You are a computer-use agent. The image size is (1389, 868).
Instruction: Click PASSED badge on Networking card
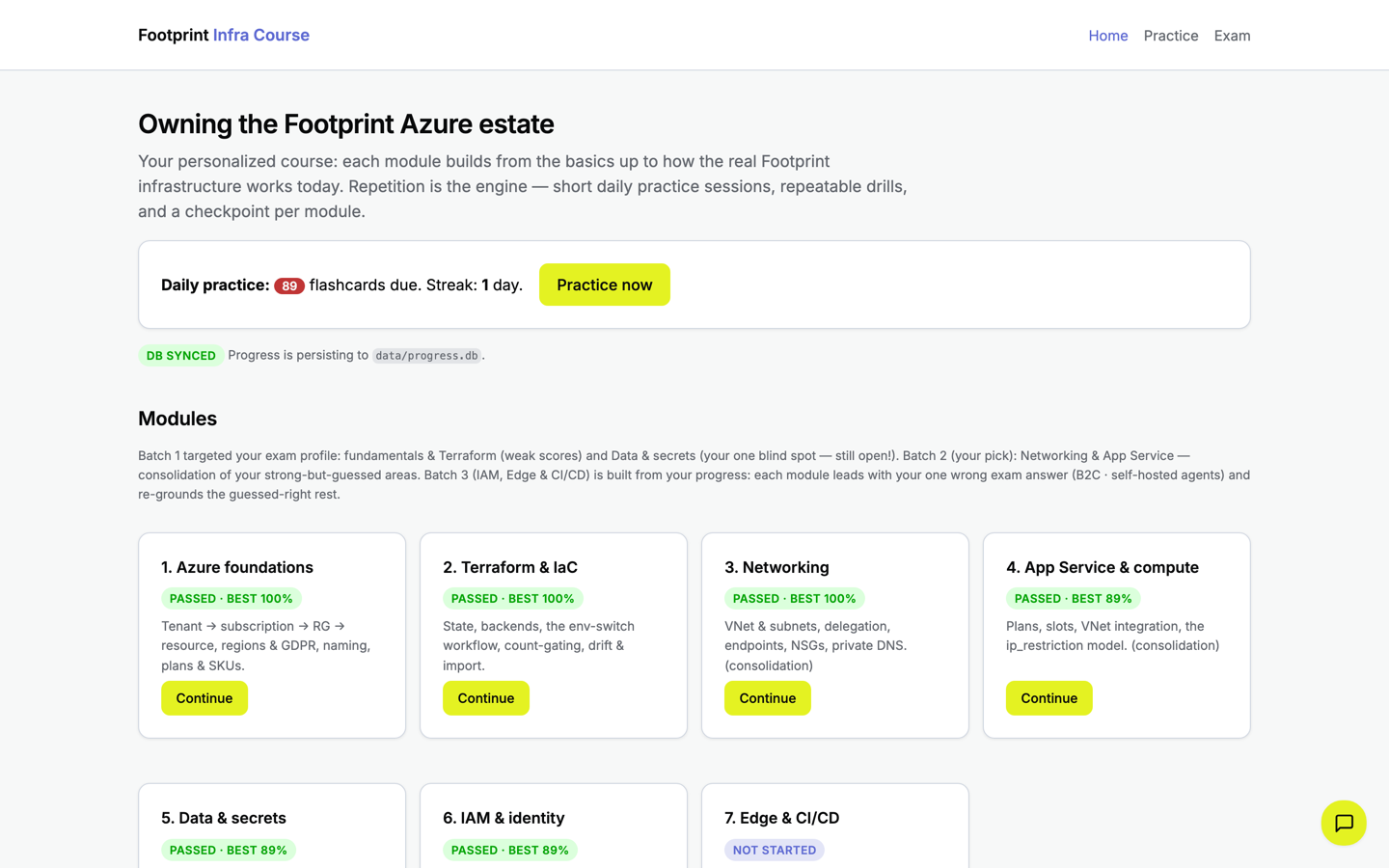pyautogui.click(x=795, y=598)
